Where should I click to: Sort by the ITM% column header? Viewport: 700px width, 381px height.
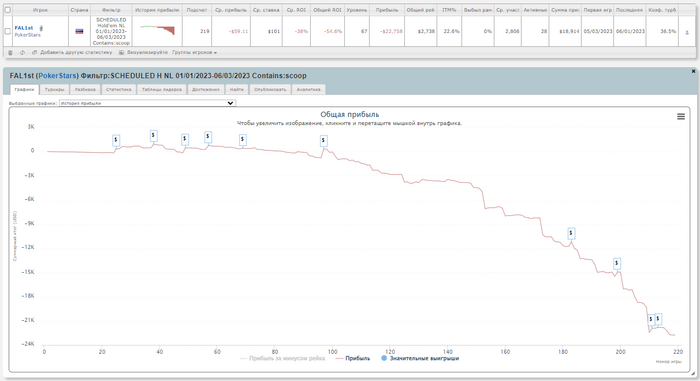coord(449,10)
